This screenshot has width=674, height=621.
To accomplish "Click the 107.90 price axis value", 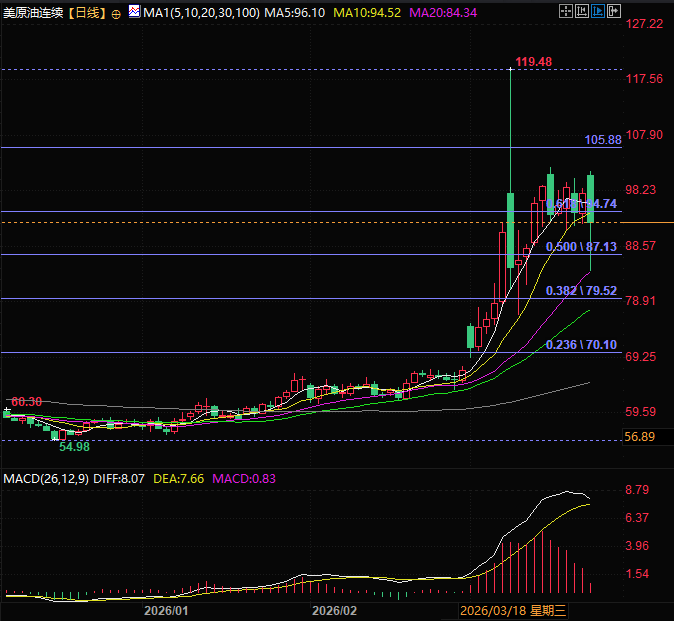I will point(644,135).
